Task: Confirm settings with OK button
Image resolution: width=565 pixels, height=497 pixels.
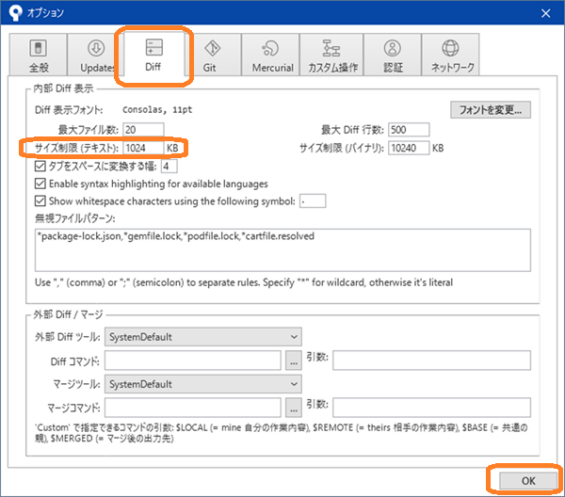Action: [528, 481]
